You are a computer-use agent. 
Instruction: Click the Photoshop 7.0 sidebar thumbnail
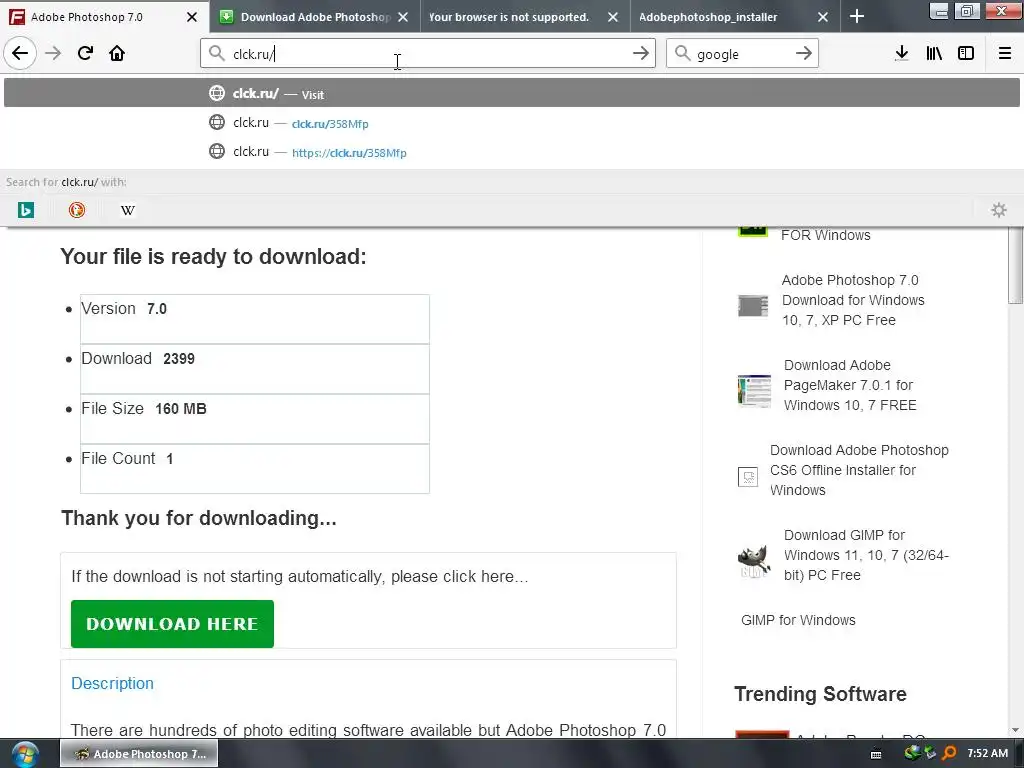coord(753,305)
